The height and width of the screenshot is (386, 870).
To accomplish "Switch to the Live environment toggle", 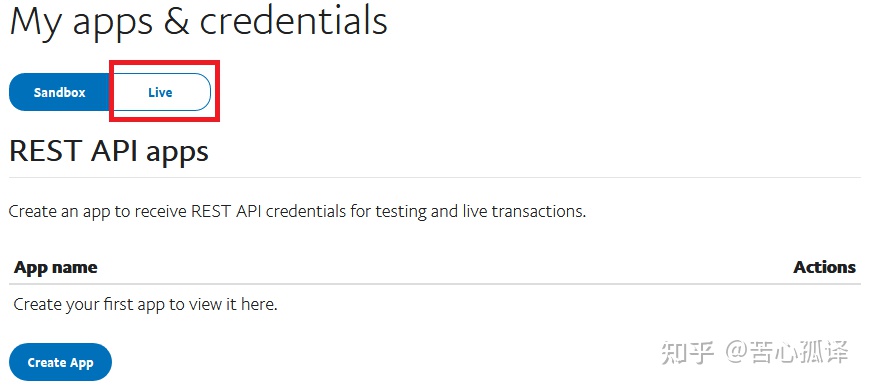I will [160, 92].
